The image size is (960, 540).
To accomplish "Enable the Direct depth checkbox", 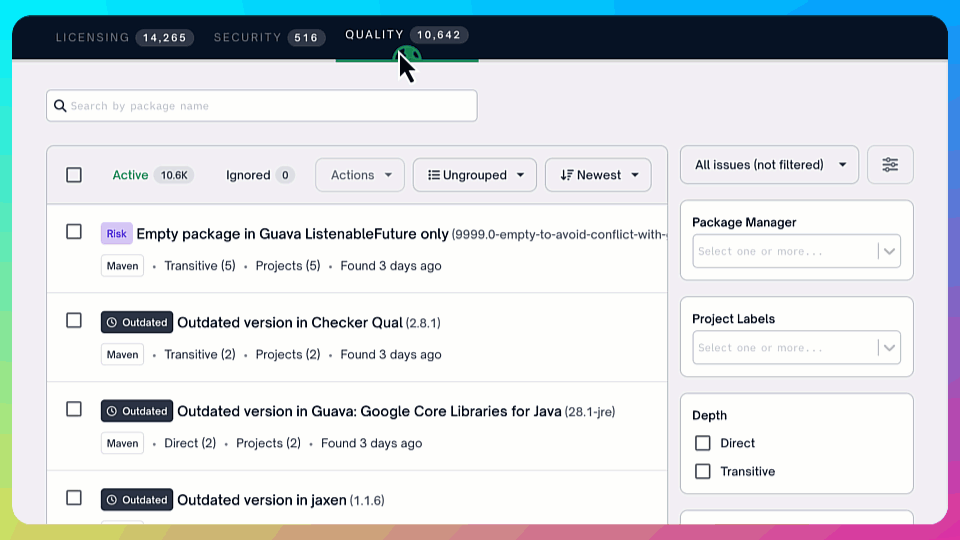I will point(703,443).
